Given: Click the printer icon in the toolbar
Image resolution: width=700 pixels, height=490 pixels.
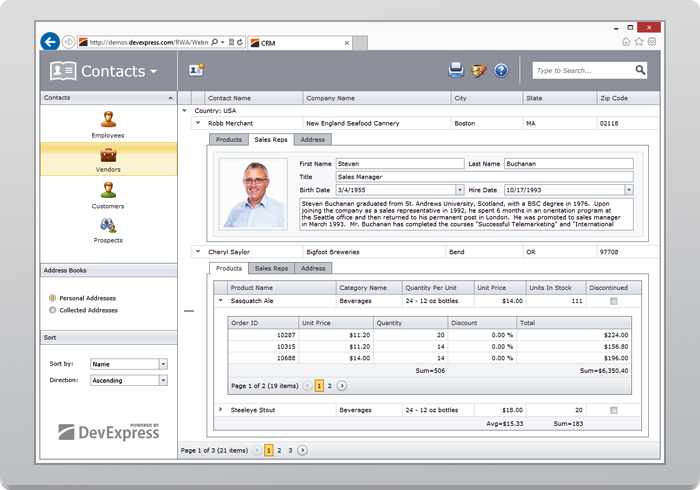Looking at the screenshot, I should point(456,70).
